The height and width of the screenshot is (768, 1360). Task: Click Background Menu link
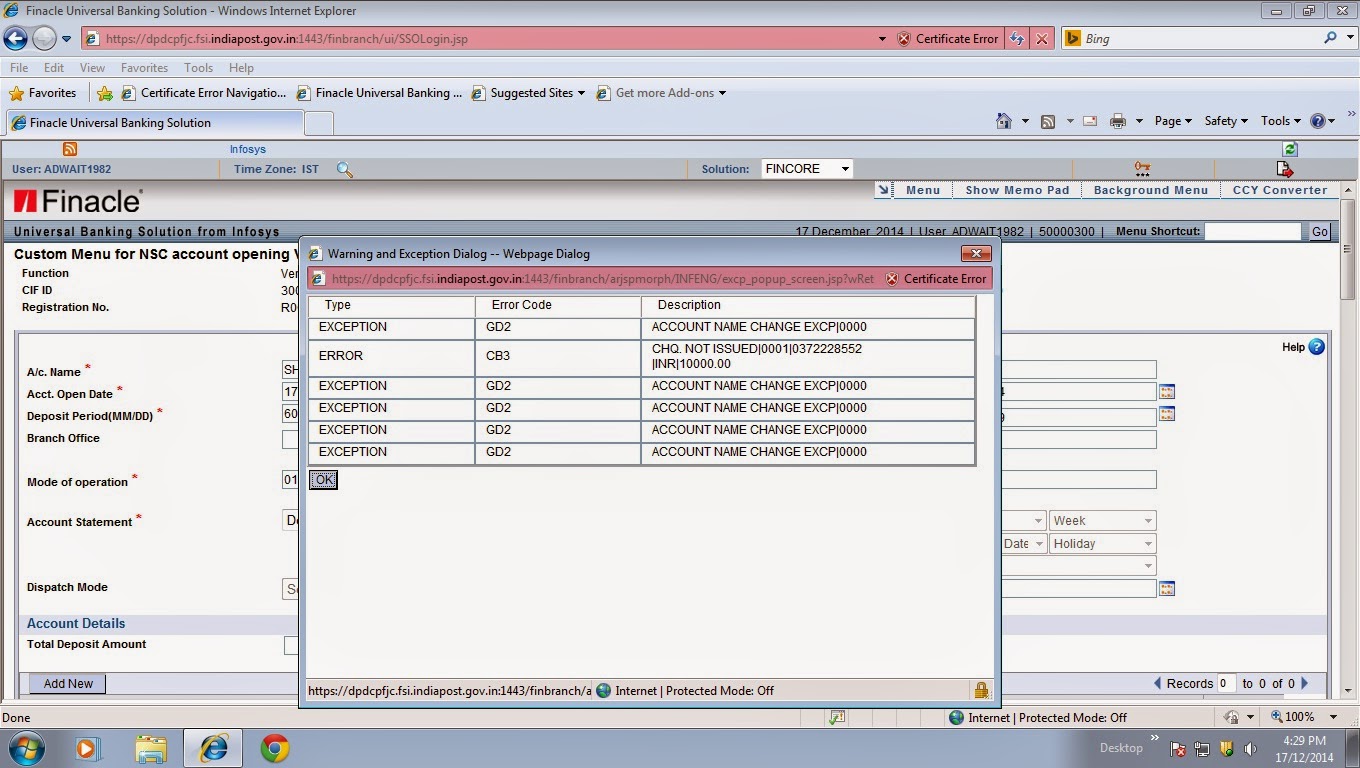[x=1151, y=190]
